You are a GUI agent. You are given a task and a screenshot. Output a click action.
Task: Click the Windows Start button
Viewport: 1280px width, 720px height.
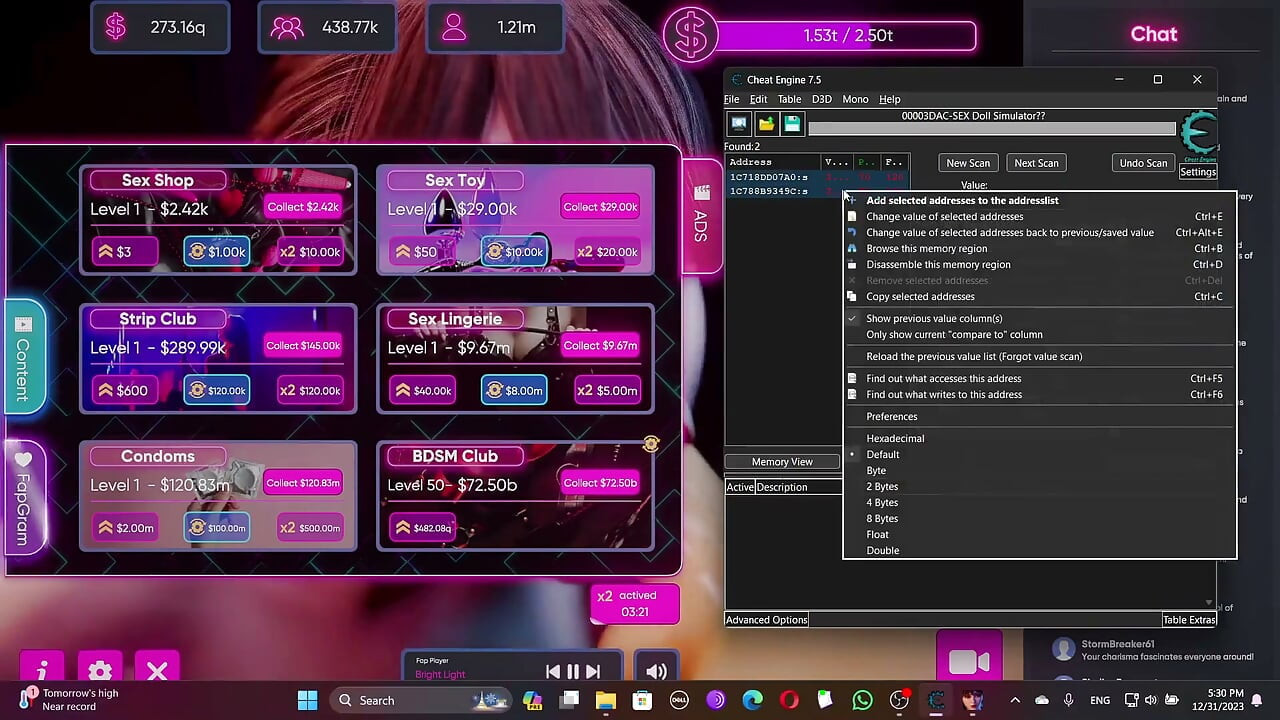pyautogui.click(x=307, y=700)
